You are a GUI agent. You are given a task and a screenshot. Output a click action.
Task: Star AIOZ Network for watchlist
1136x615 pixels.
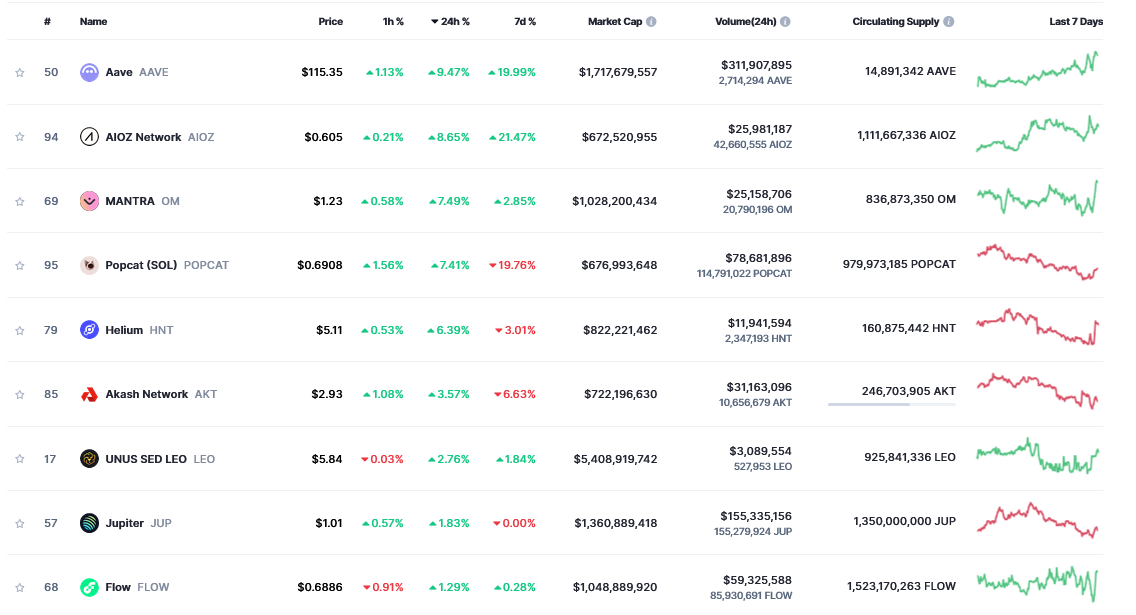coord(20,137)
